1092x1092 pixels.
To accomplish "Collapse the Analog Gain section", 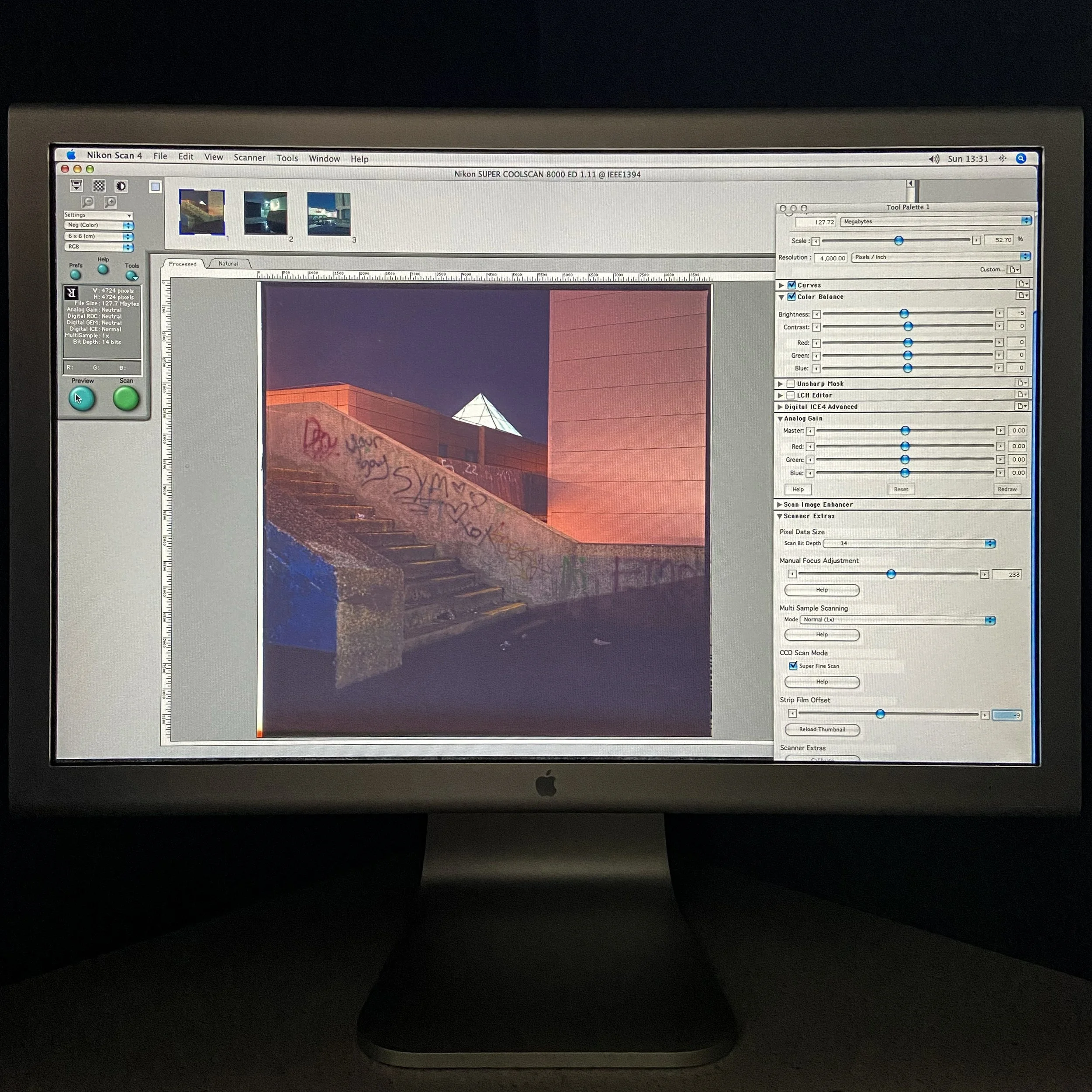I will 780,419.
